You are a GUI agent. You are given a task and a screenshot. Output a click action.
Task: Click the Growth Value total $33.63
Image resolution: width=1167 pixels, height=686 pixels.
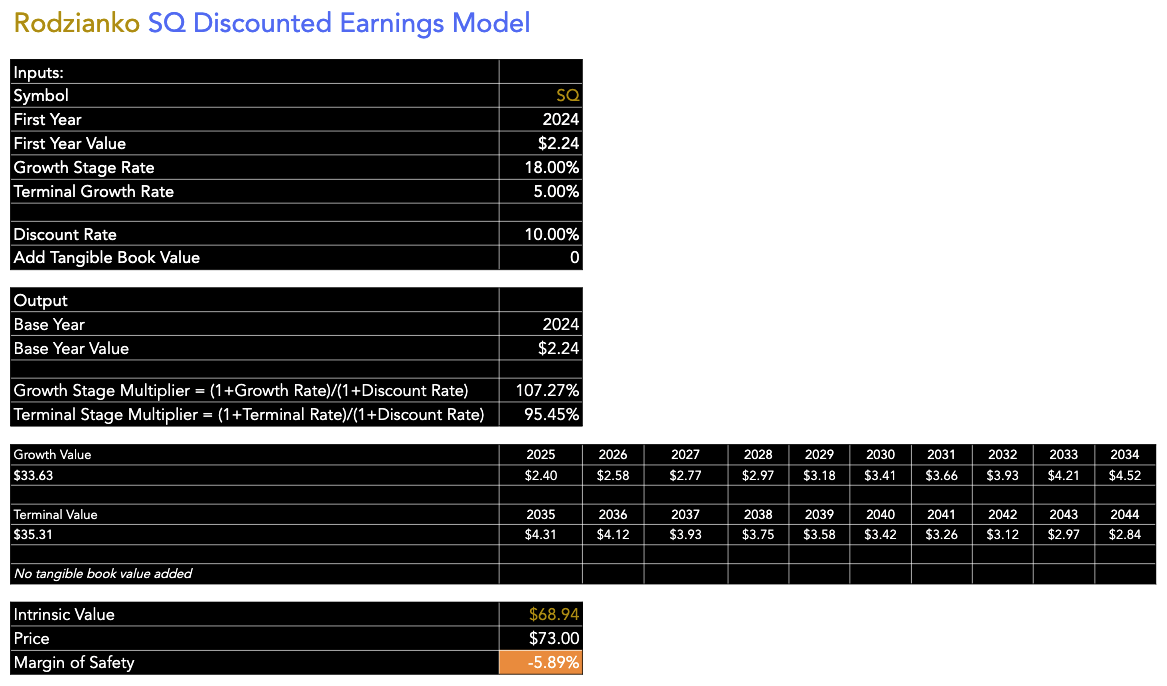33,475
